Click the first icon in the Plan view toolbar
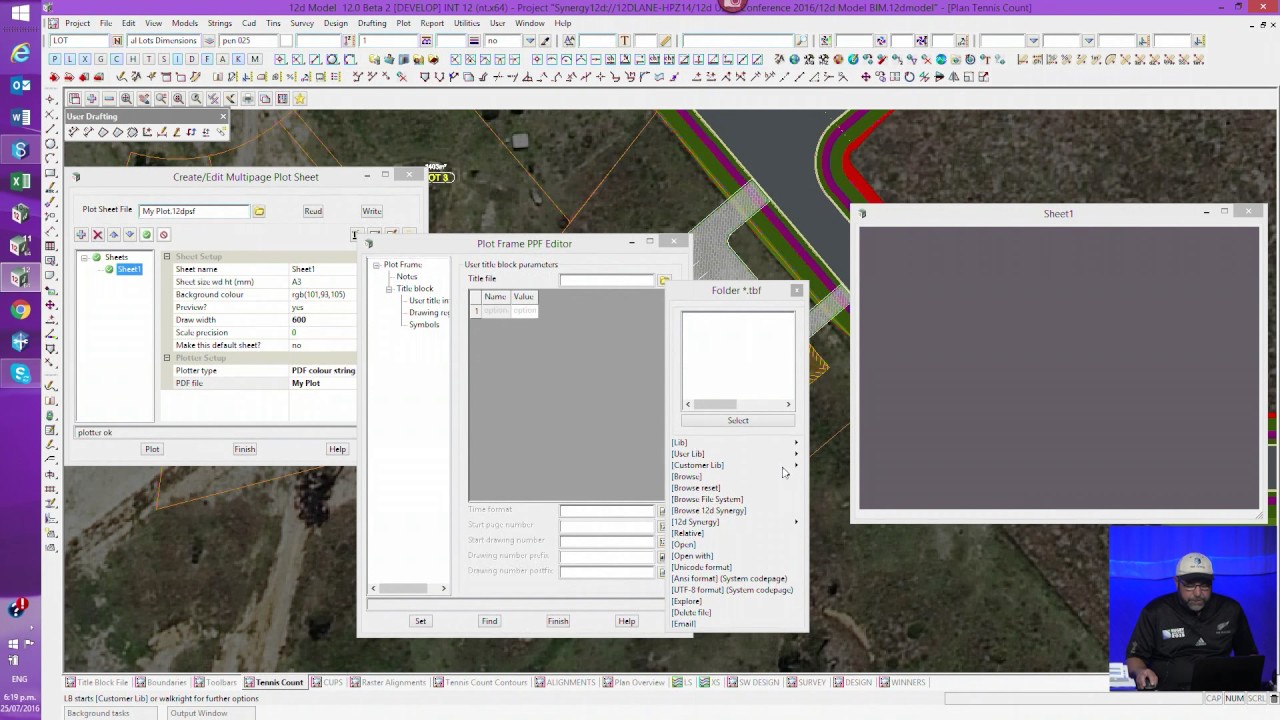1280x720 pixels. coord(74,99)
